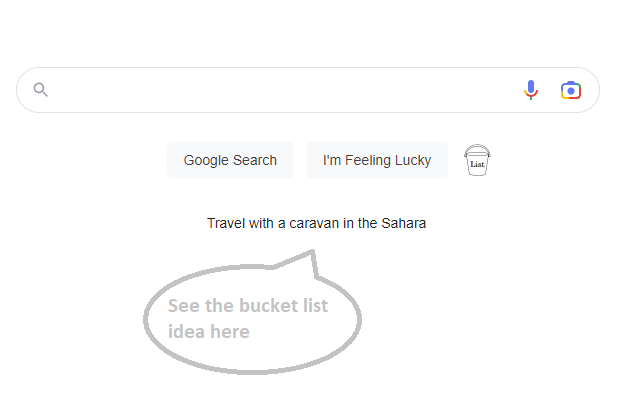The height and width of the screenshot is (400, 640).
Task: Click the I'm Feeling Lucky button
Action: pyautogui.click(x=377, y=160)
